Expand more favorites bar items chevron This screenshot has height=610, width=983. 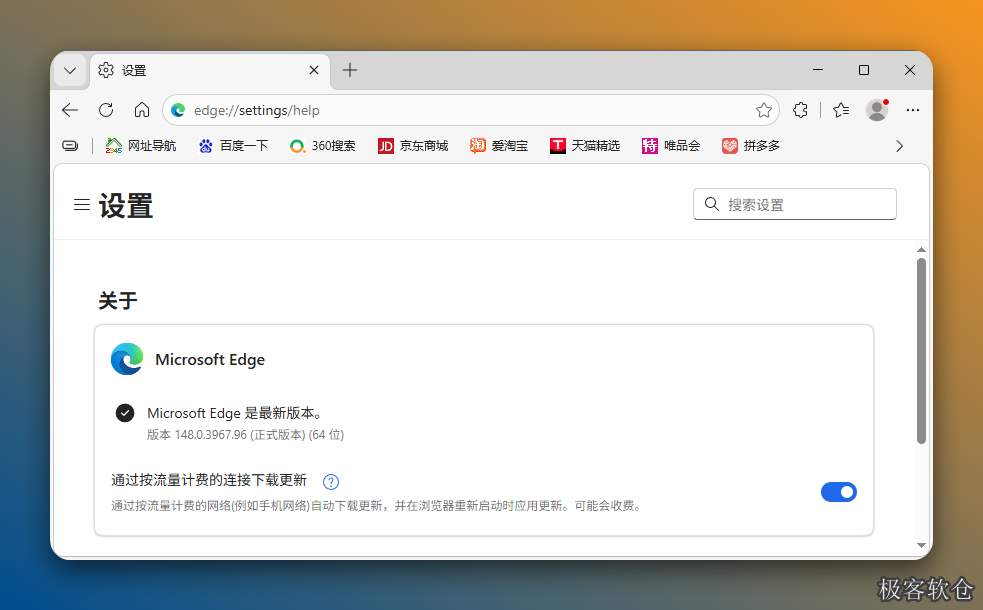click(x=900, y=146)
